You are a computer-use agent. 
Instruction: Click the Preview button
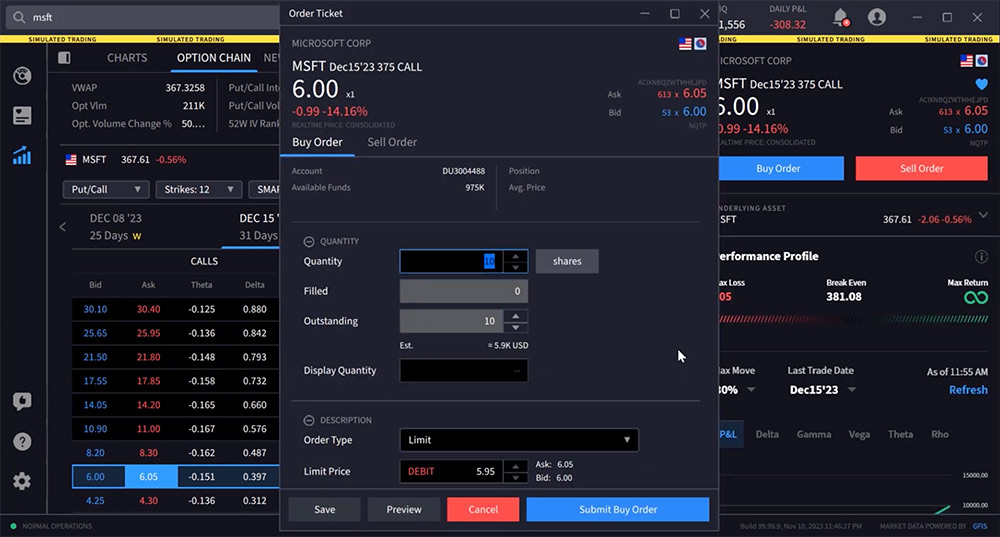pyautogui.click(x=404, y=510)
